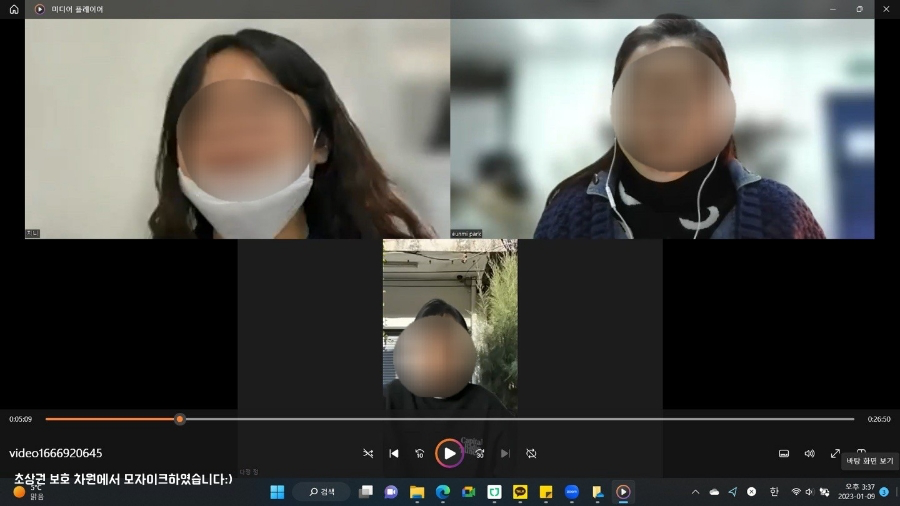
Task: Open the folder-with-user icon on the taskbar
Action: click(598, 492)
